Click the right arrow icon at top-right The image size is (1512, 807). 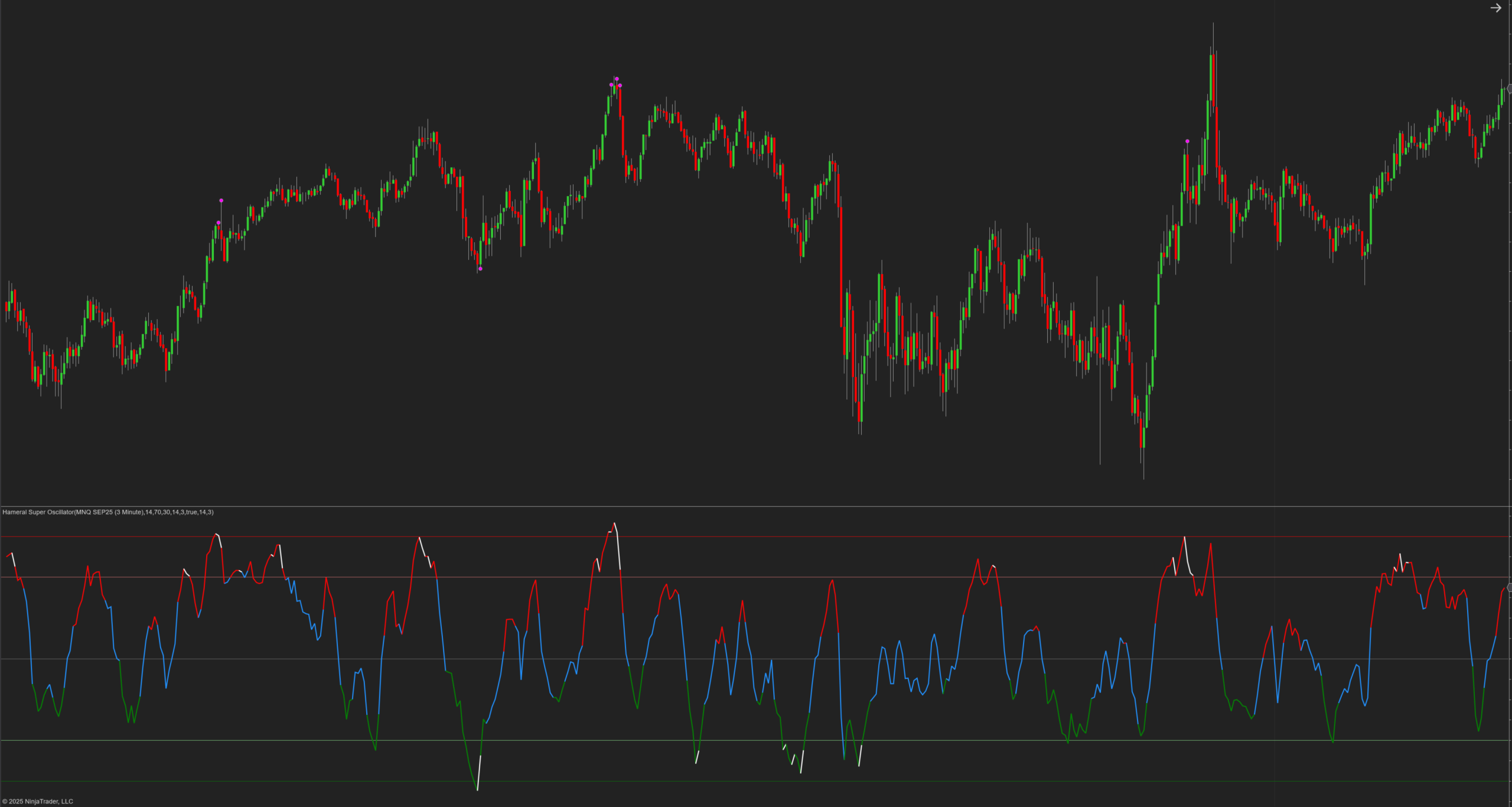(1495, 8)
